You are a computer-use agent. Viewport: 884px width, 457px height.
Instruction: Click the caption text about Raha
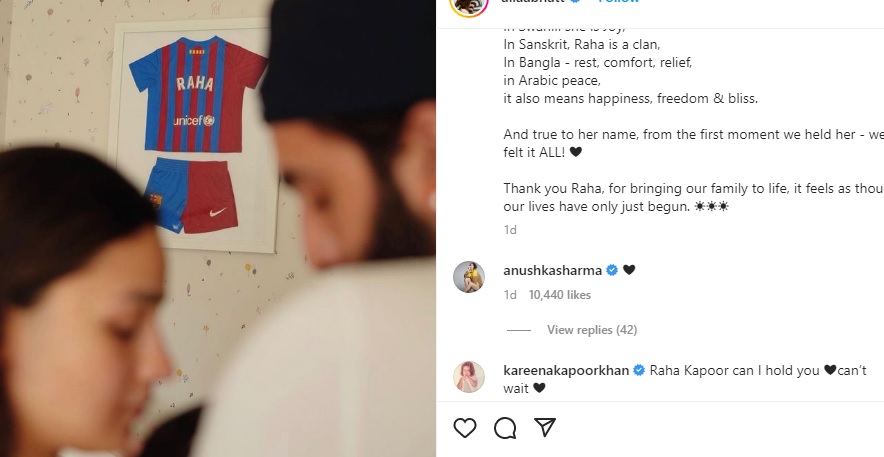point(693,117)
